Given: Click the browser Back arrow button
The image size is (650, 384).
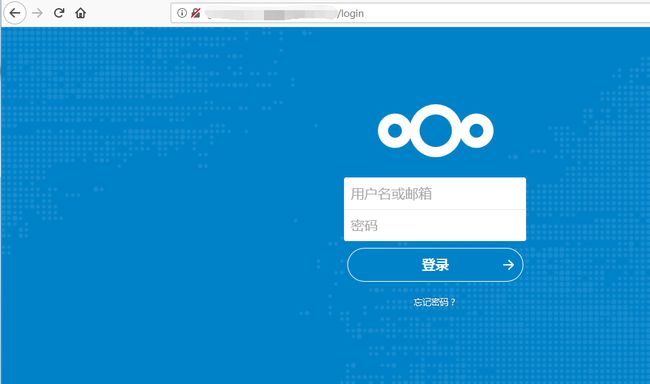Looking at the screenshot, I should pyautogui.click(x=15, y=13).
